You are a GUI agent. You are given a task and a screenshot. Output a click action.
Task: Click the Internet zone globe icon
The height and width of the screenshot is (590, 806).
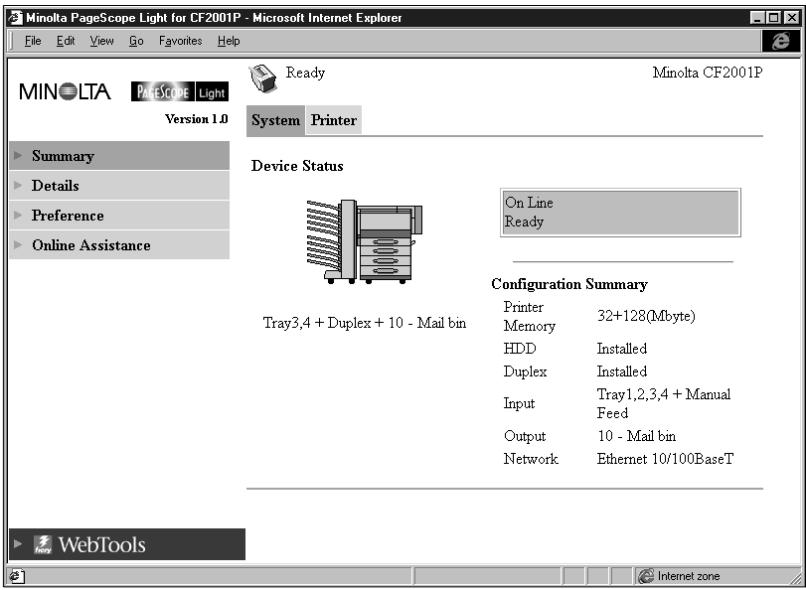pyautogui.click(x=646, y=576)
